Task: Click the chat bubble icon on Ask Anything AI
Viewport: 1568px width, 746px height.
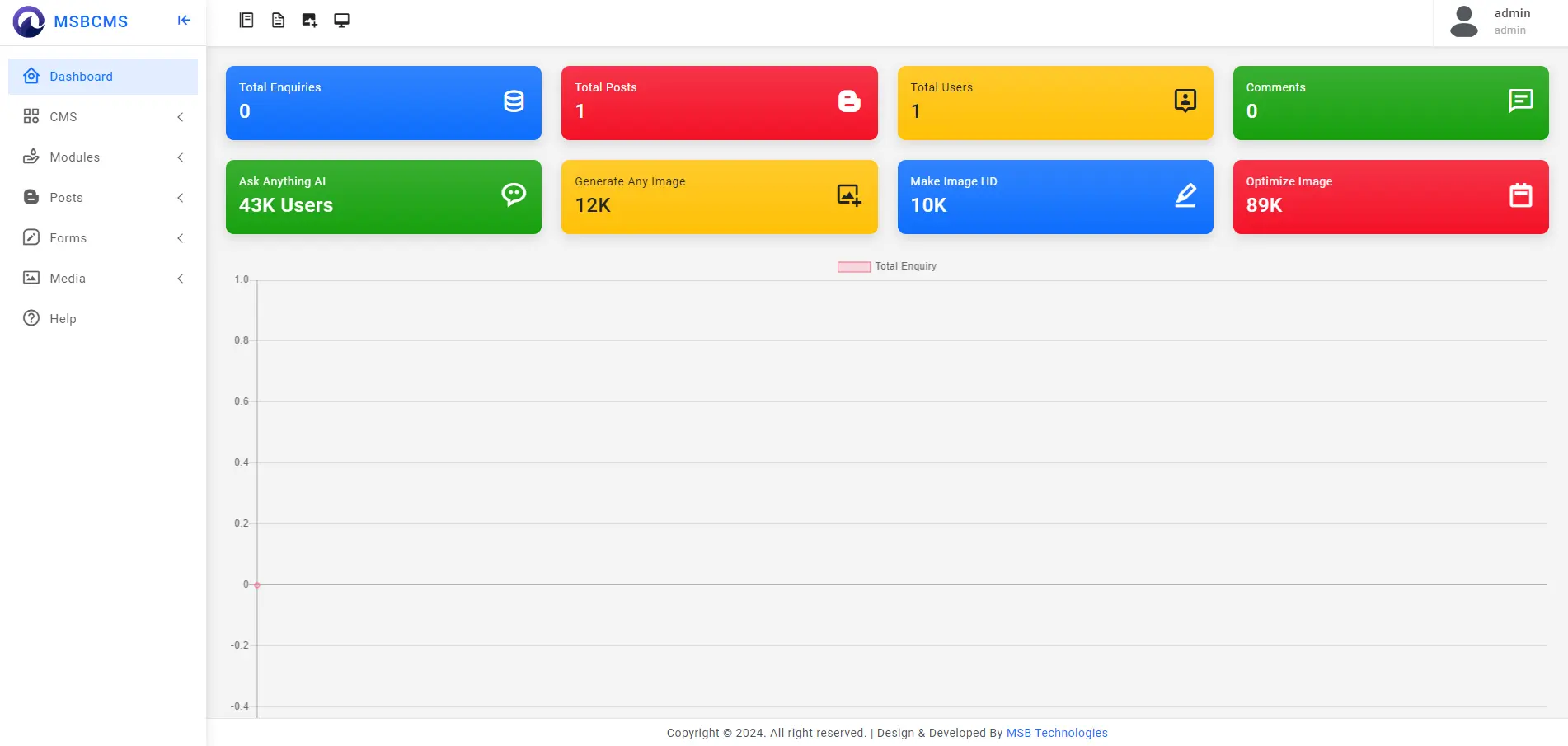Action: point(514,195)
